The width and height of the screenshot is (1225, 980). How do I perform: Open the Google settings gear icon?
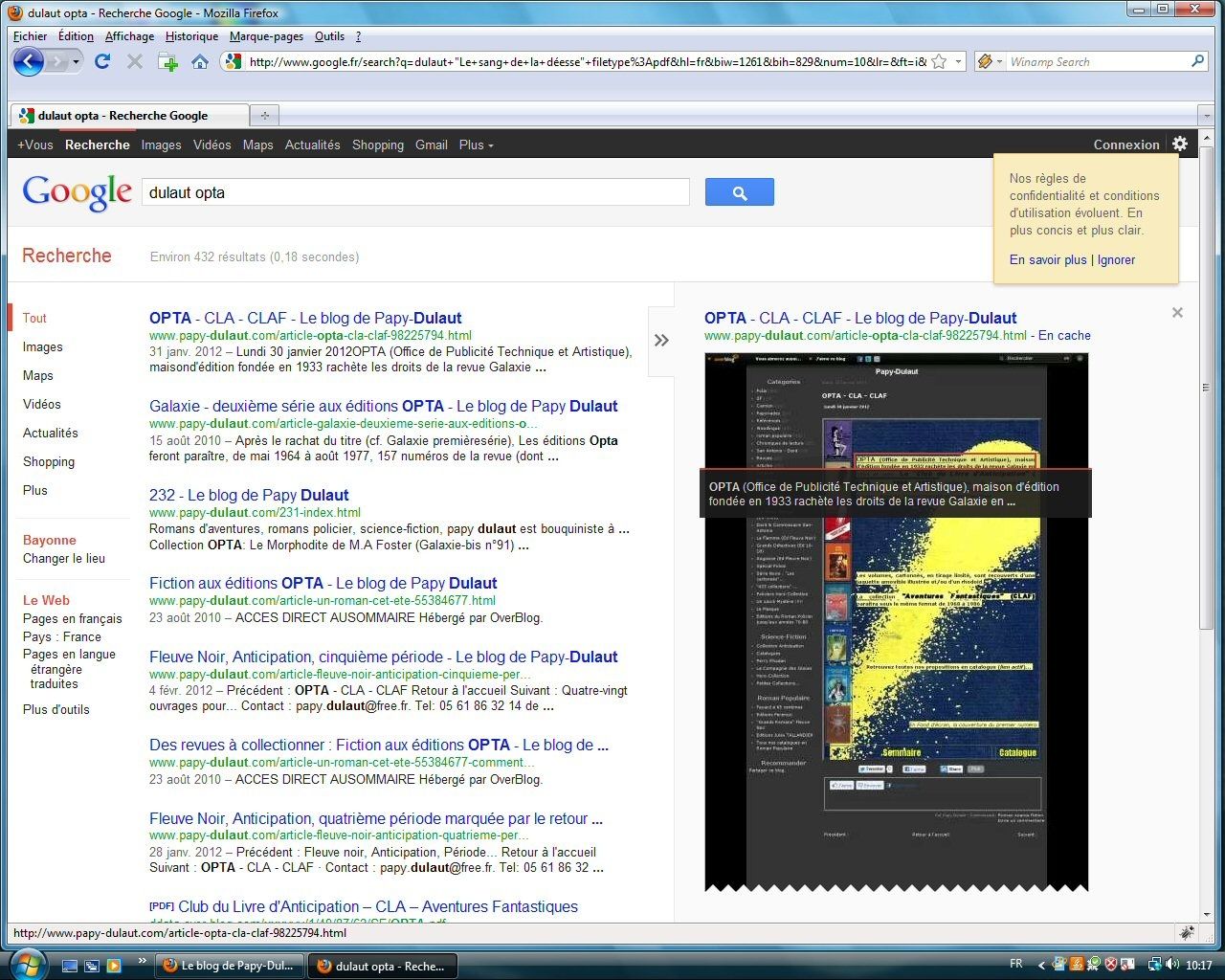[1180, 144]
